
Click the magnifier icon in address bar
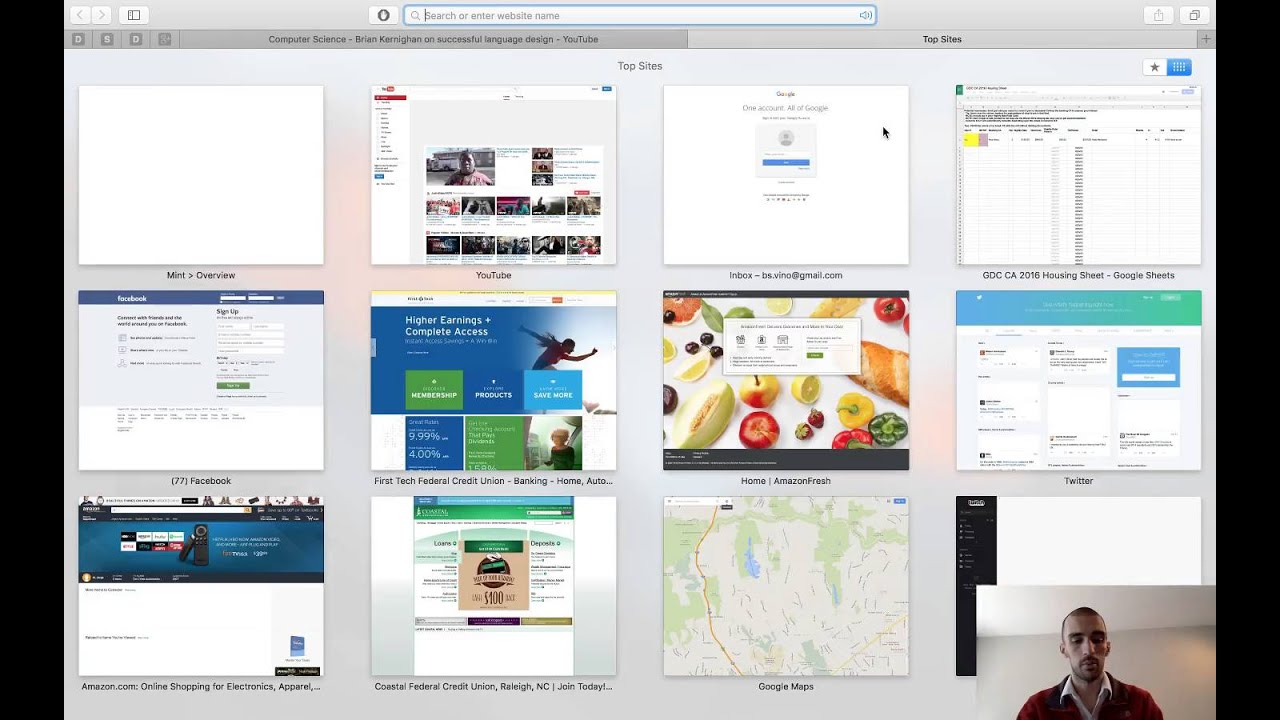click(x=415, y=15)
